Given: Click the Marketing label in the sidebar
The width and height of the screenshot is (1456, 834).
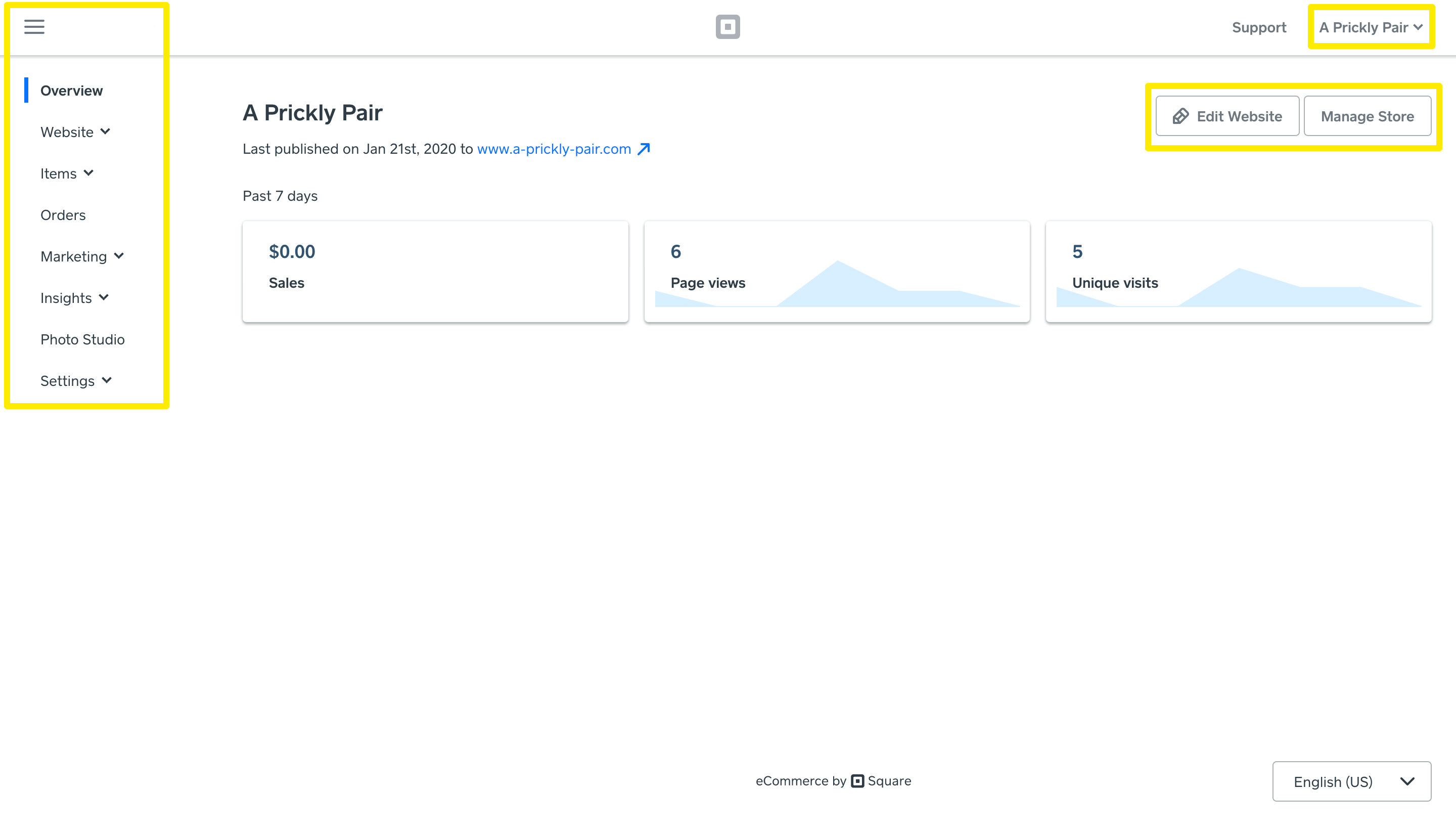Looking at the screenshot, I should (74, 256).
